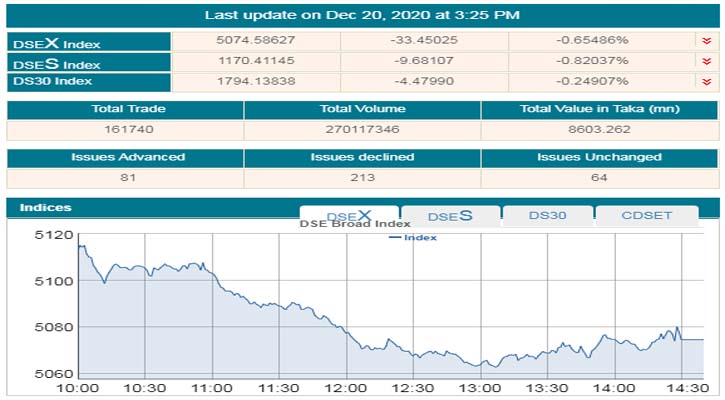Click the red down arrow in DS30 row
Screen dimensions: 725x400
click(707, 82)
